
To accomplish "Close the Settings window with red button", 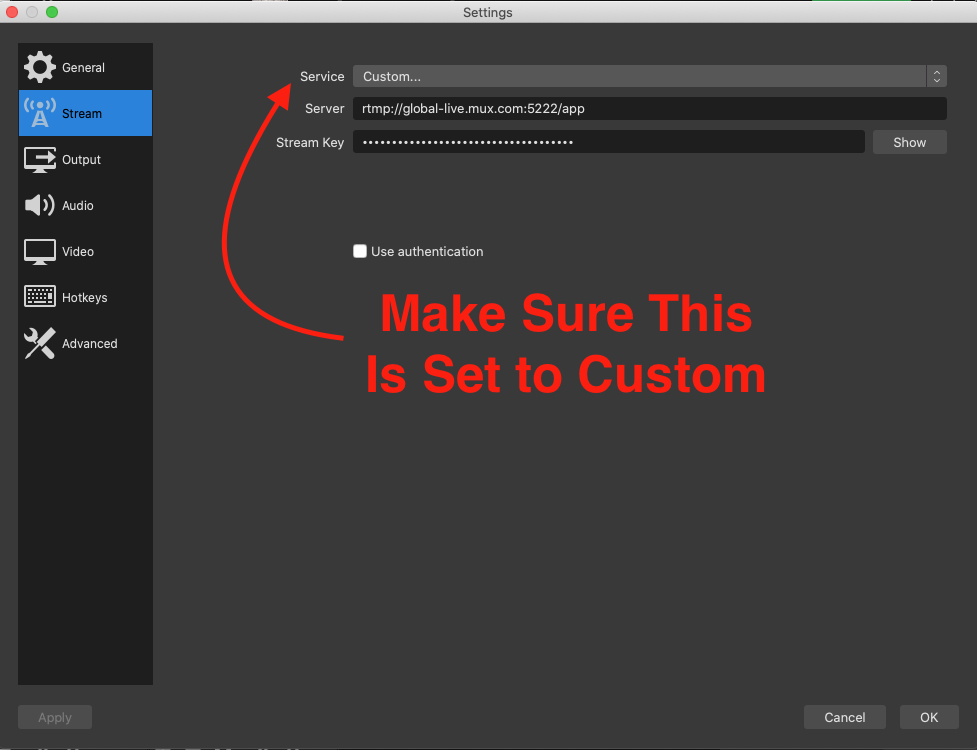I will pyautogui.click(x=12, y=12).
